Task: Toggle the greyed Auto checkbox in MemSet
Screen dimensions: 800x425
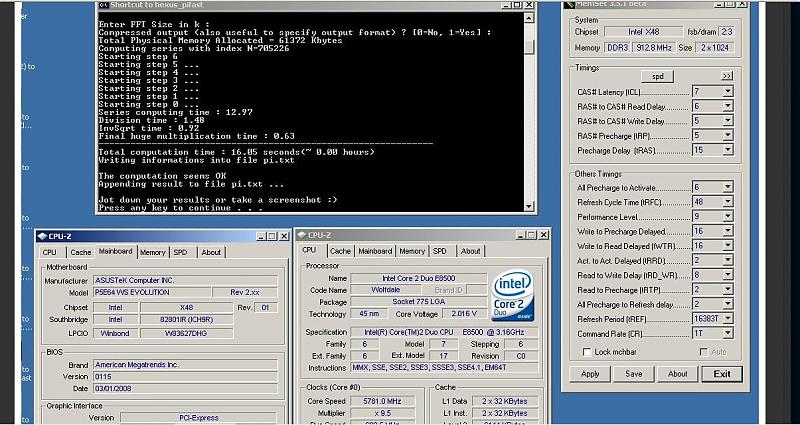Action: tap(704, 352)
